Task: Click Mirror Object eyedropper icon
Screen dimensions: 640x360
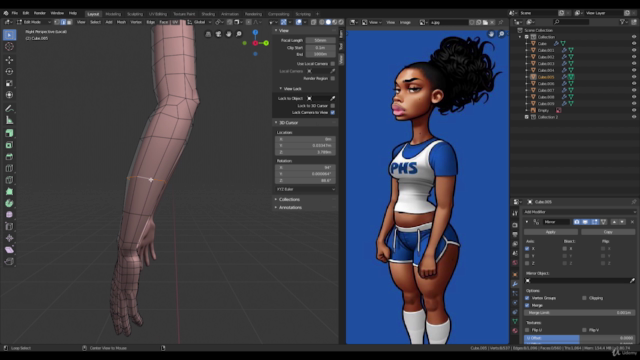Action: point(632,281)
